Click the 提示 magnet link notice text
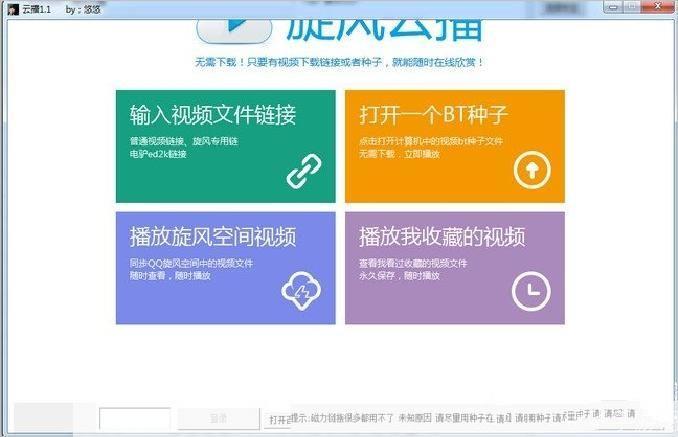The height and width of the screenshot is (437, 678). [x=463, y=418]
